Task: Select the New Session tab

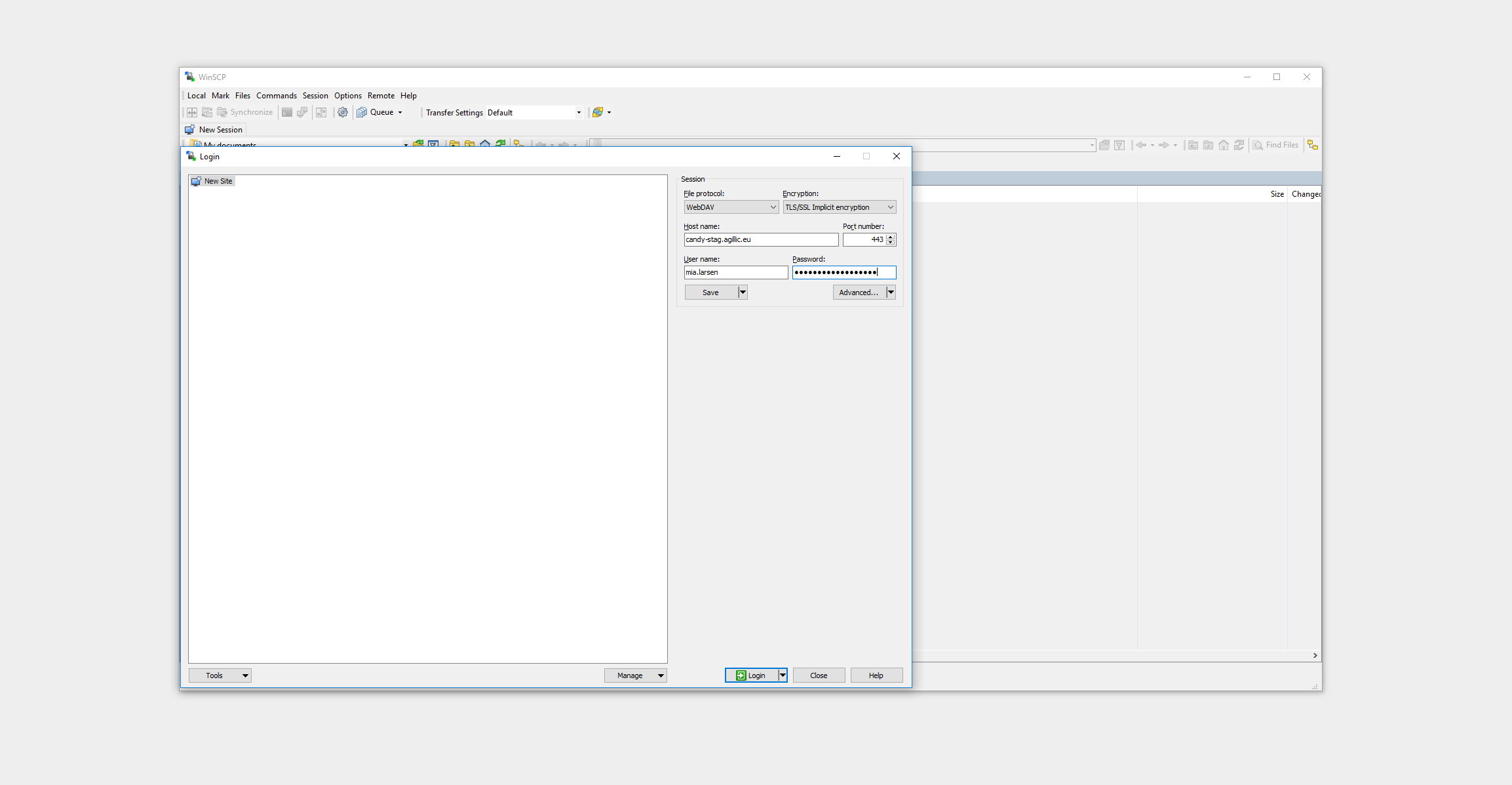Action: click(214, 130)
